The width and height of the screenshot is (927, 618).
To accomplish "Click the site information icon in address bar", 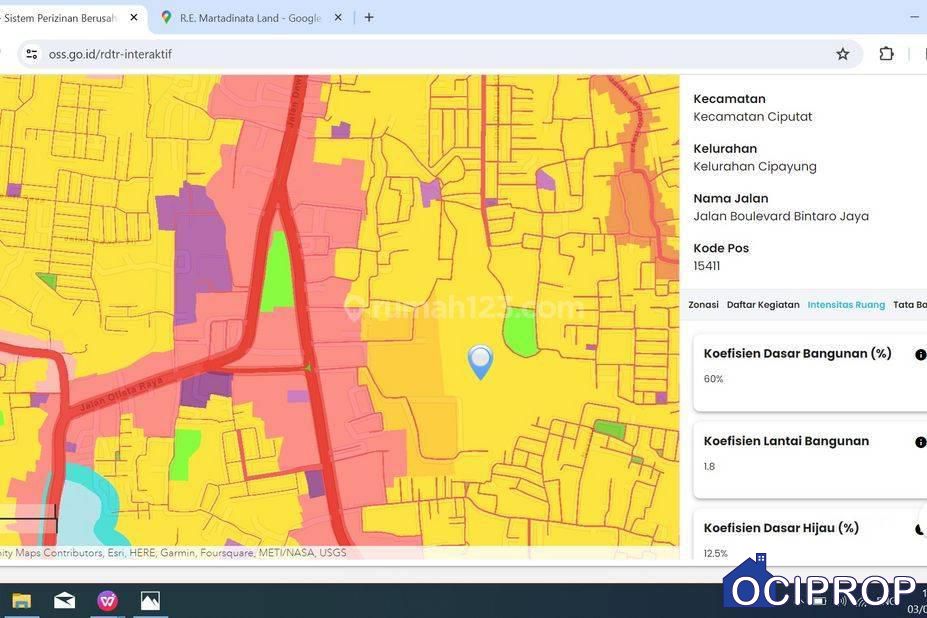I will tap(31, 54).
